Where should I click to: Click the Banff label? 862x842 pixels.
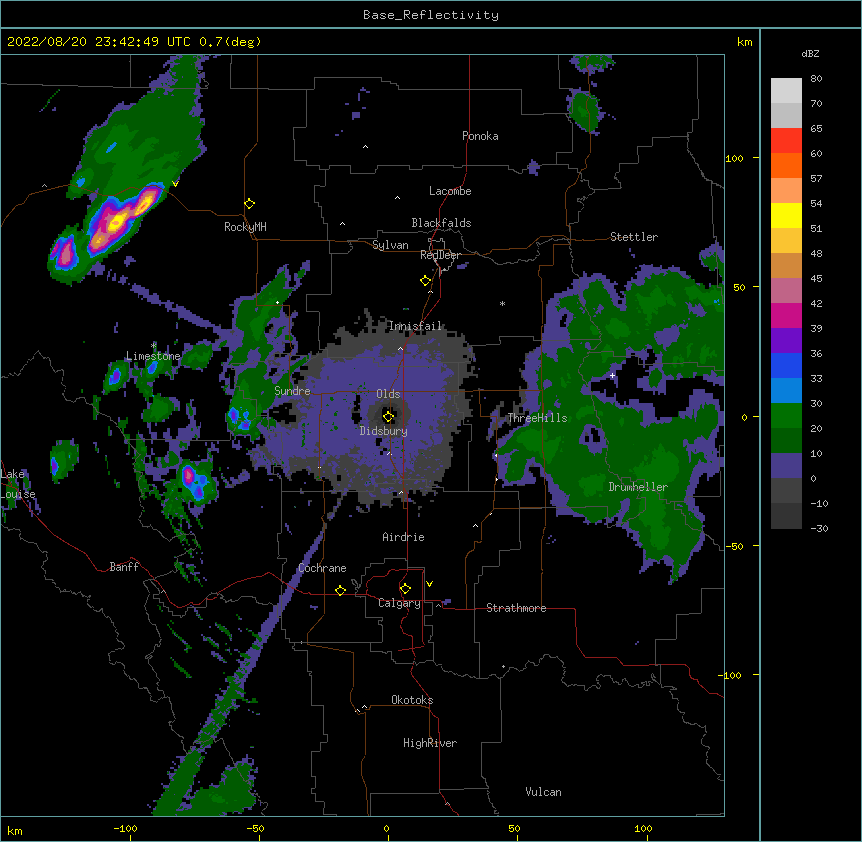coord(124,567)
